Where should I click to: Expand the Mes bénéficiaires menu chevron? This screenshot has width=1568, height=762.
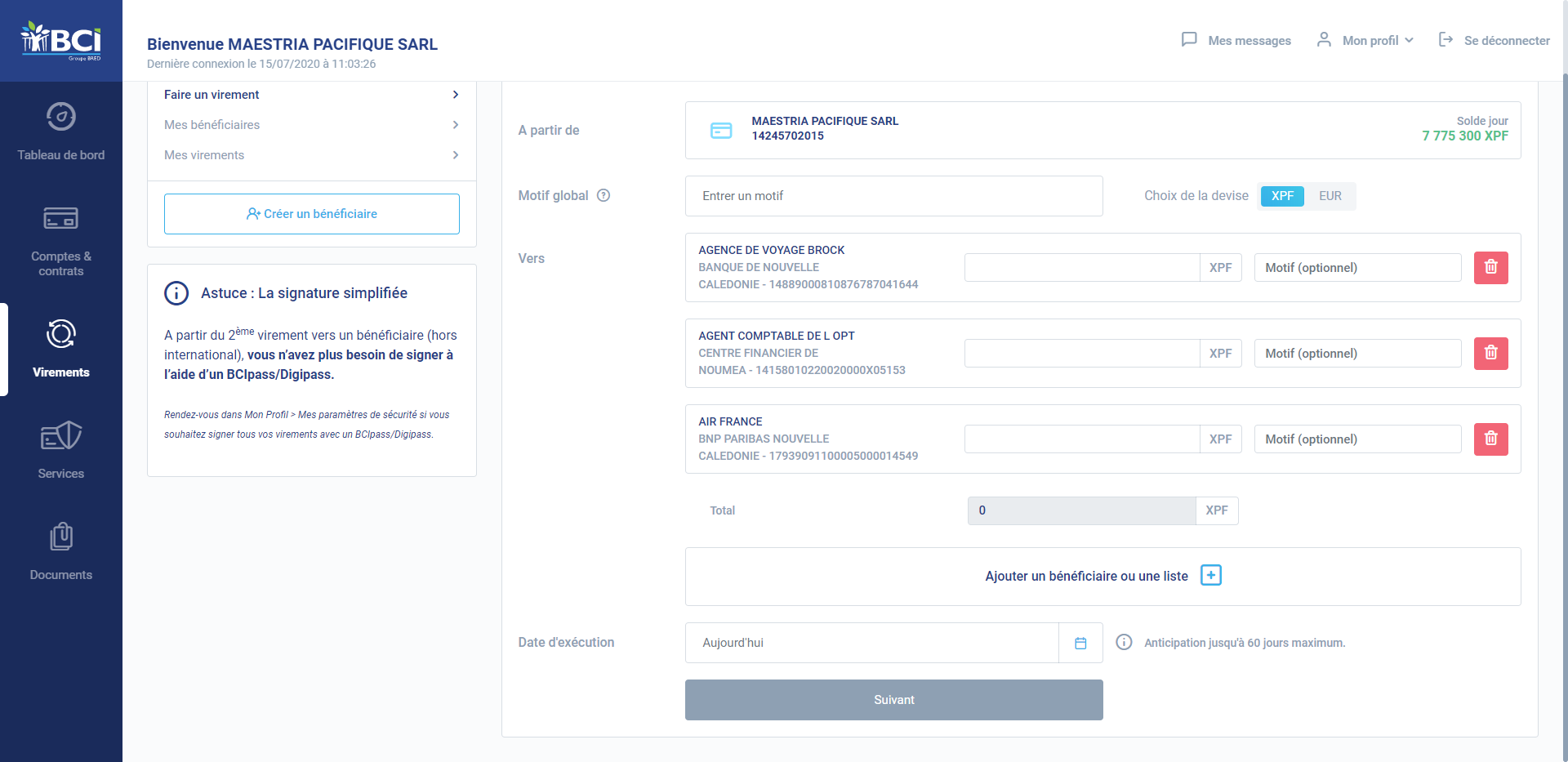[x=456, y=125]
